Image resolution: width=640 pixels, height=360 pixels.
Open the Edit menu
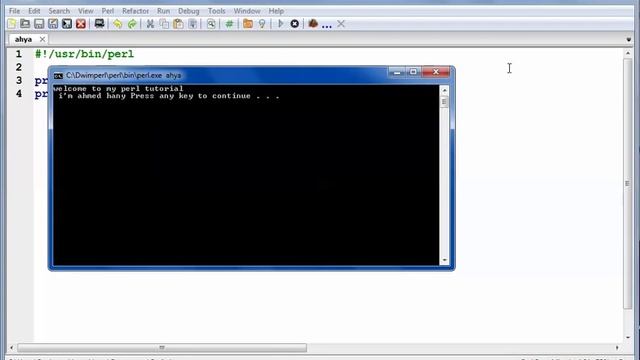click(34, 11)
